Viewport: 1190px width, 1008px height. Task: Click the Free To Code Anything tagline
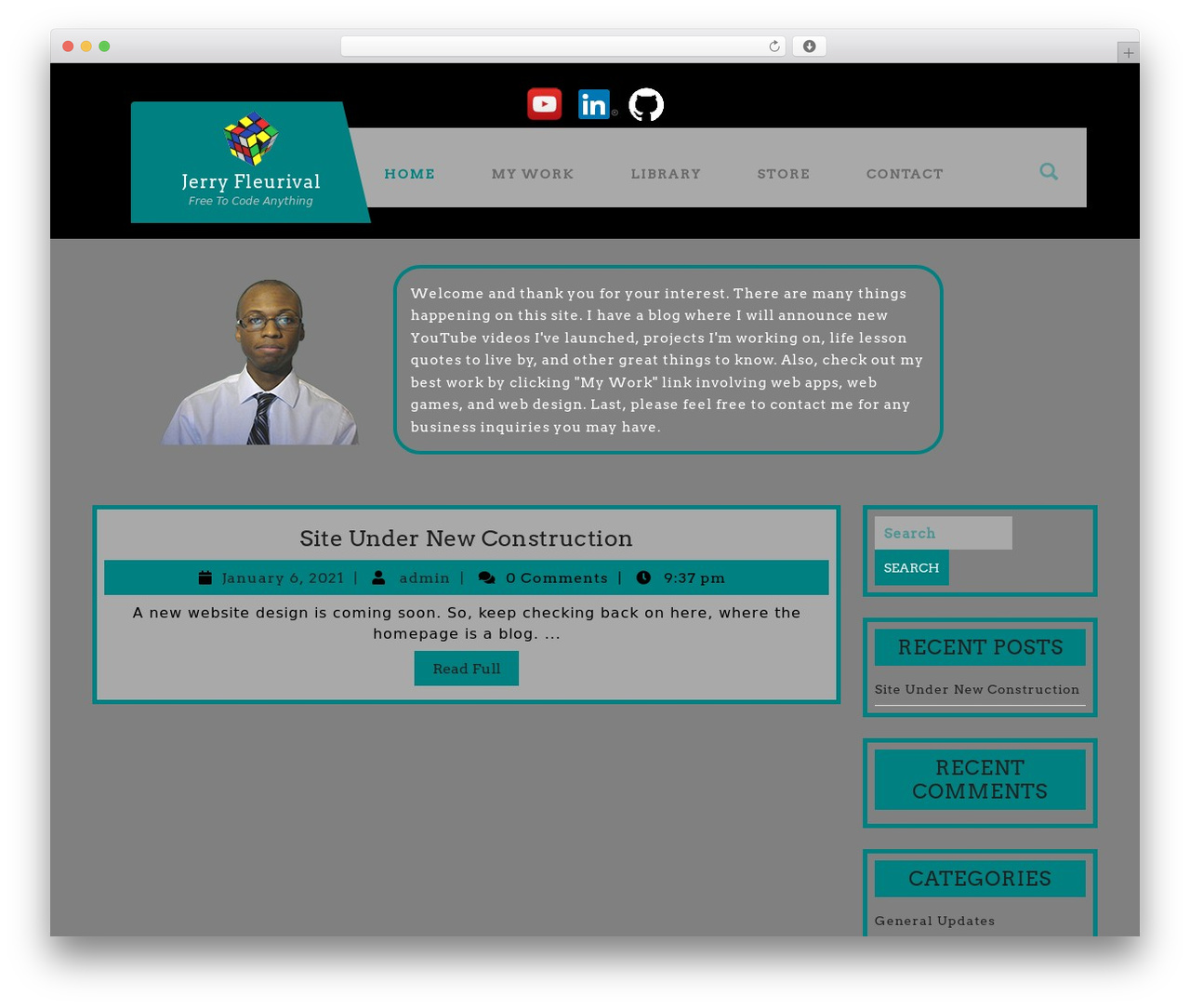251,201
